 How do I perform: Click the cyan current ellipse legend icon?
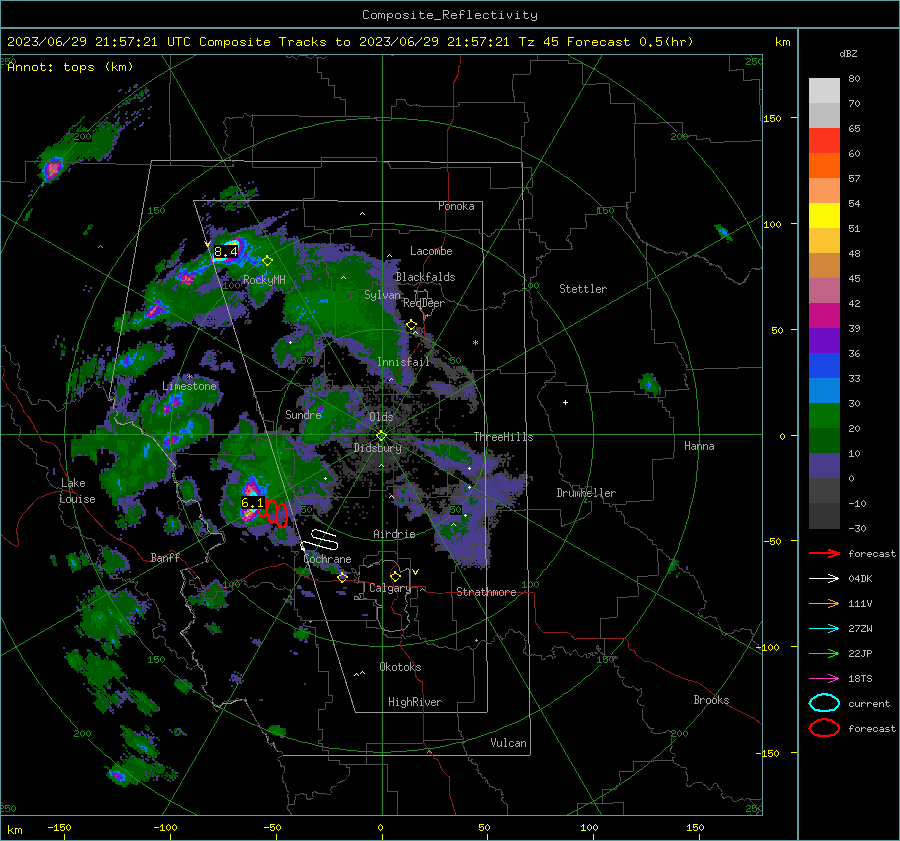824,703
